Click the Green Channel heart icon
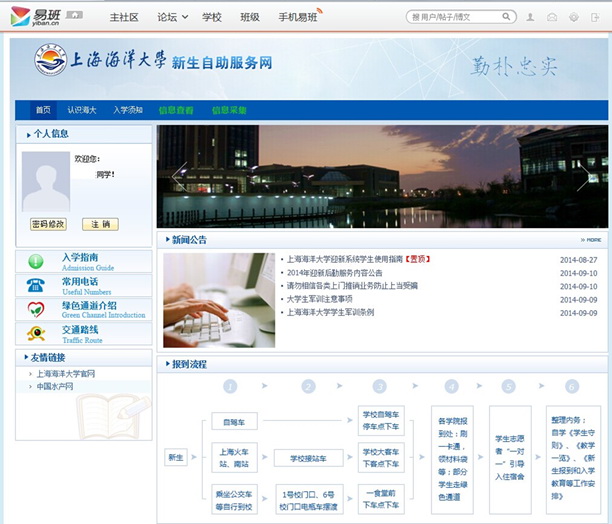The width and height of the screenshot is (612, 524). pos(36,309)
